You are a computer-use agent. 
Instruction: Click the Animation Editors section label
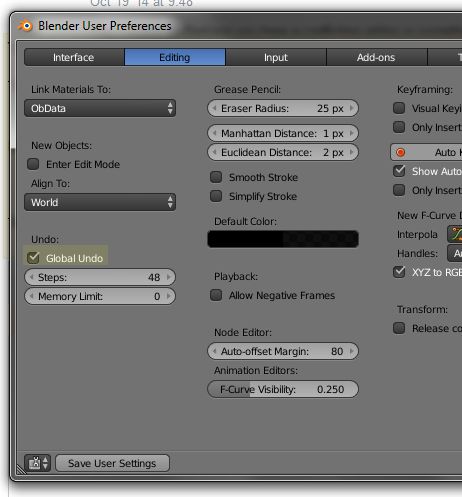256,370
